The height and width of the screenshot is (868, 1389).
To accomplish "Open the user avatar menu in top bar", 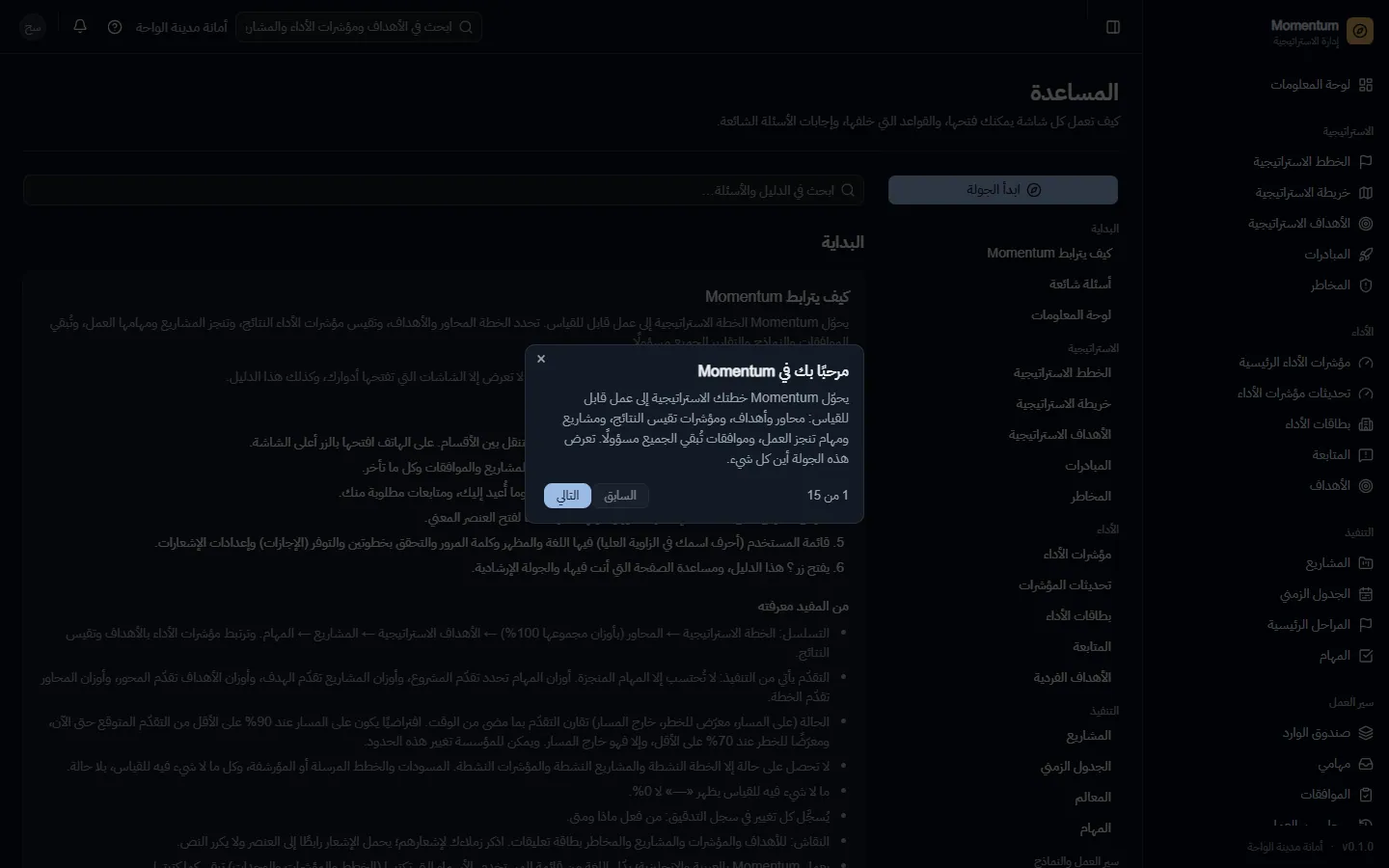I will pyautogui.click(x=33, y=27).
